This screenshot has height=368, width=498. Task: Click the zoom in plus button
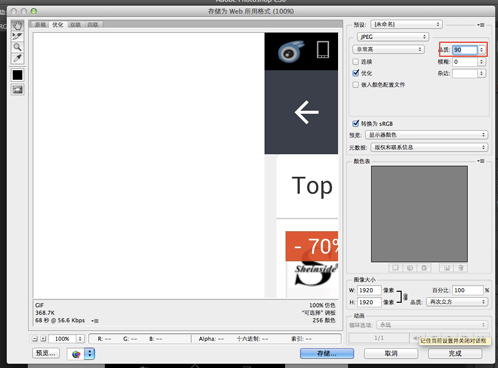pos(43,339)
